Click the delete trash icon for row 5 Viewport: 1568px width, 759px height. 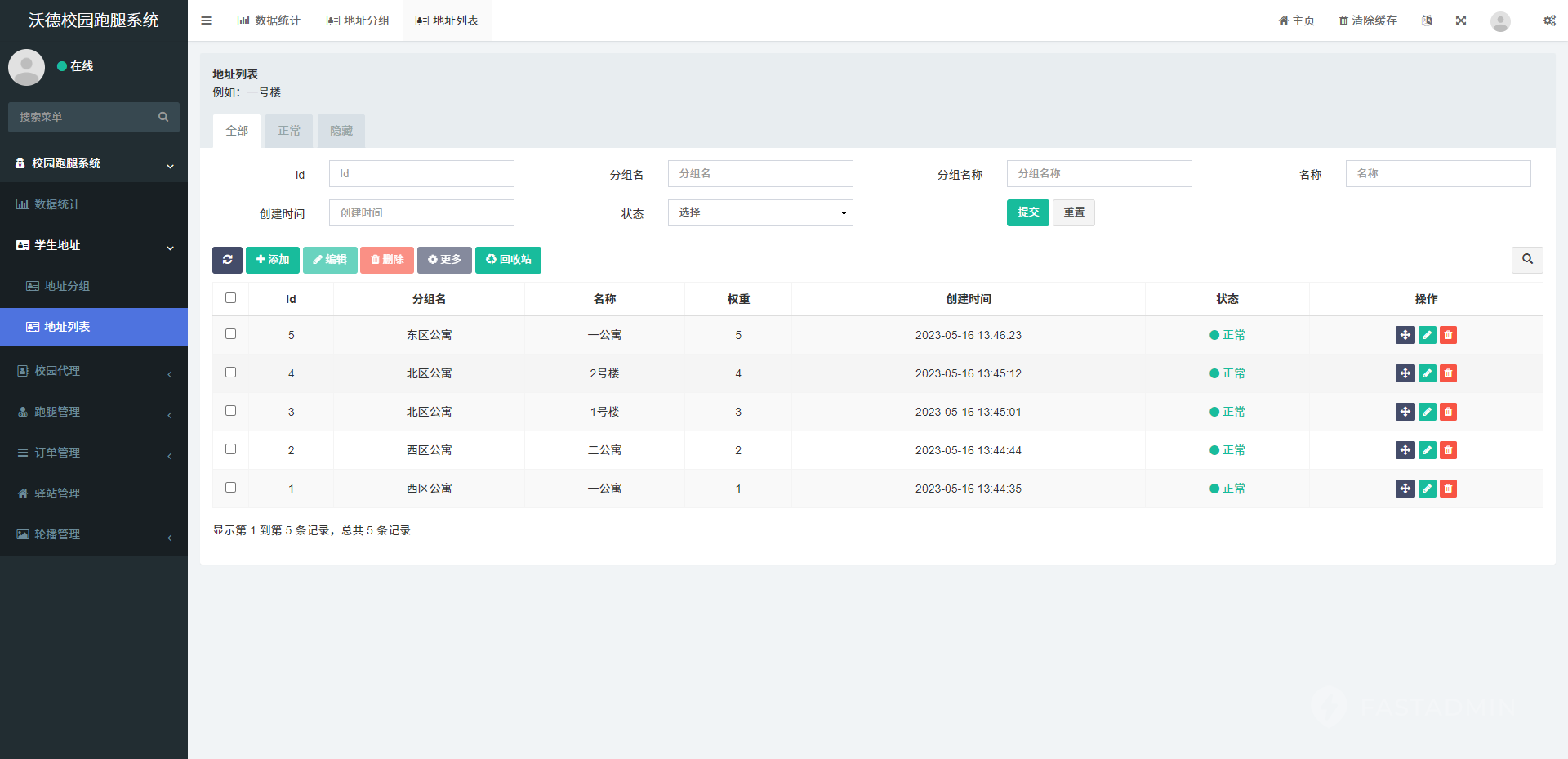[1448, 335]
